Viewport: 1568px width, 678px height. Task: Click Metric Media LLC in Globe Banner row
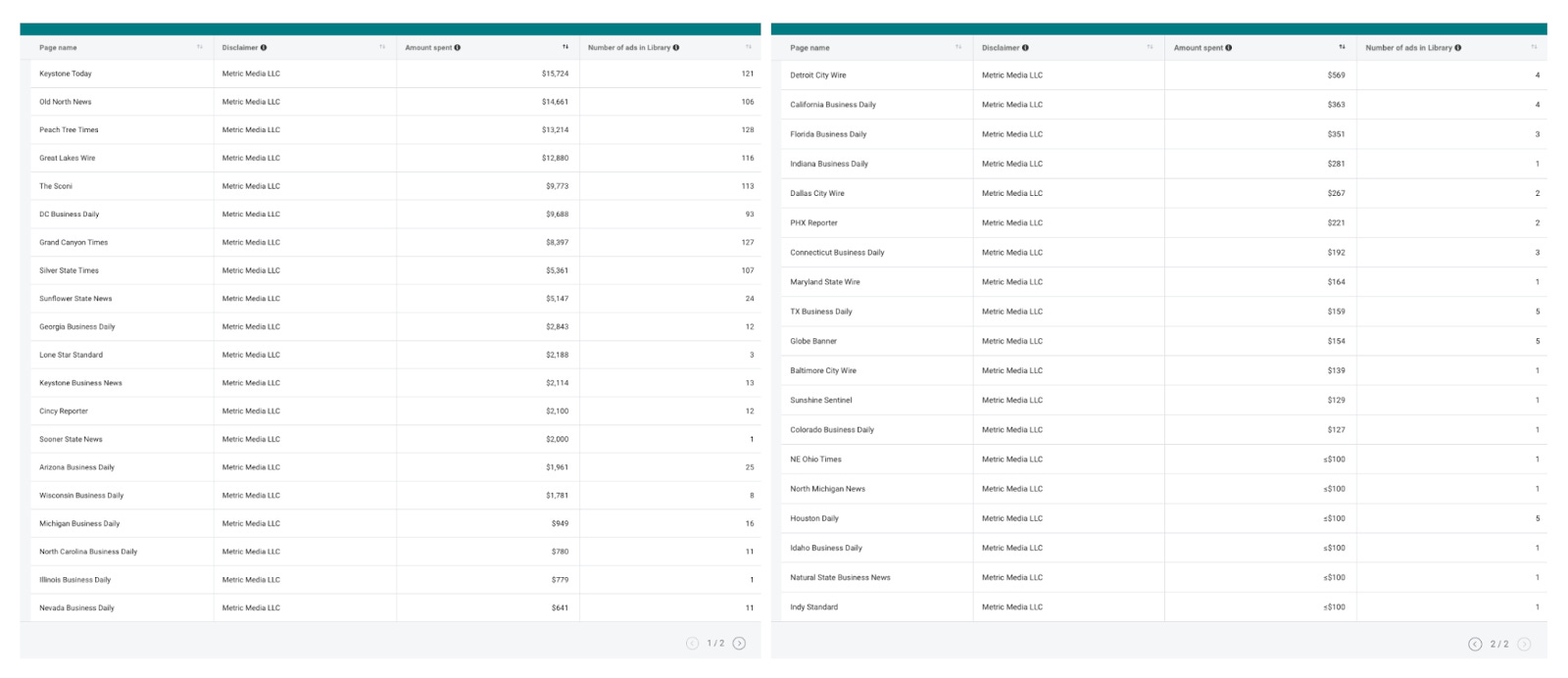pyautogui.click(x=1012, y=341)
